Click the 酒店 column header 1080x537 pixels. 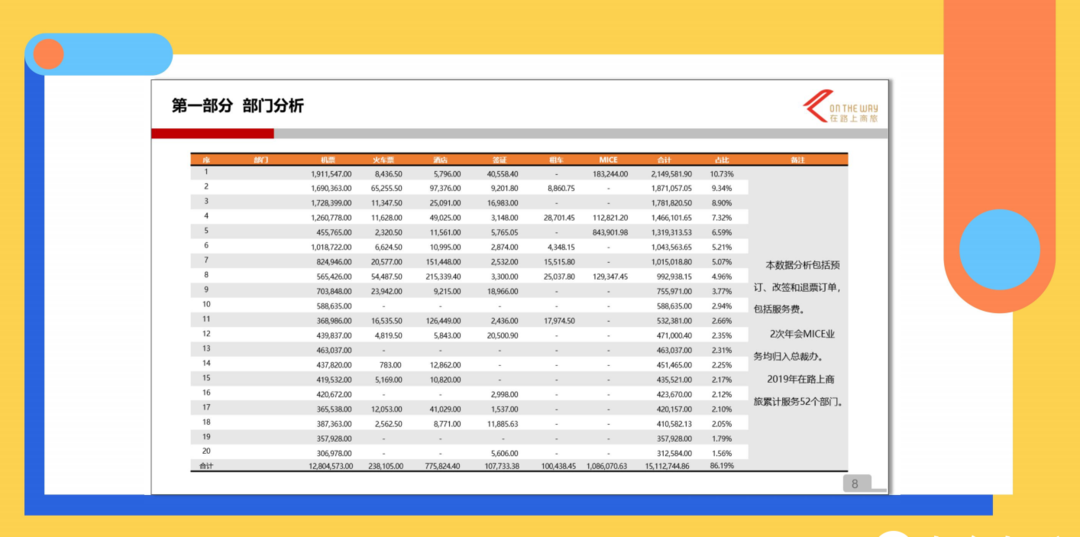click(x=441, y=159)
